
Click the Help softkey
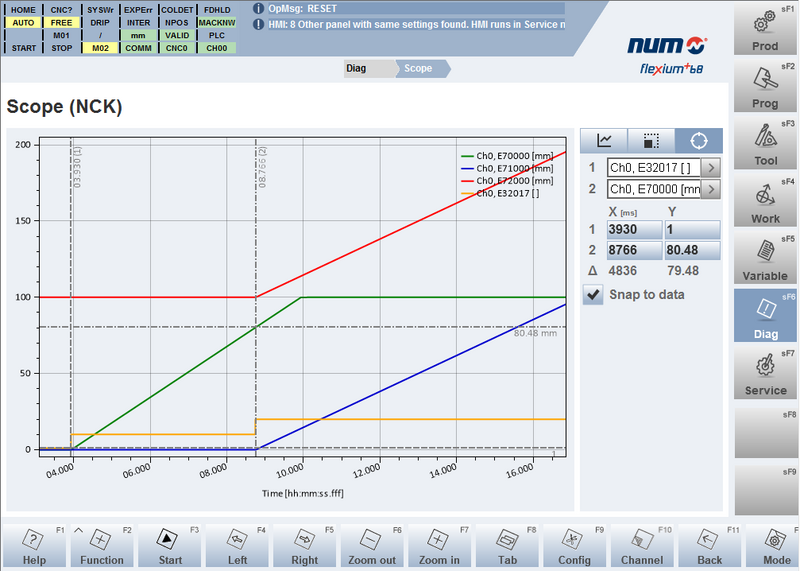tap(34, 547)
